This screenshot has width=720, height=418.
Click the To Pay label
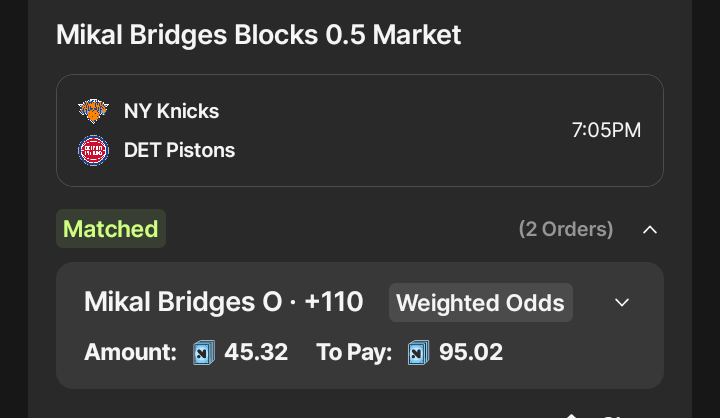tap(354, 352)
